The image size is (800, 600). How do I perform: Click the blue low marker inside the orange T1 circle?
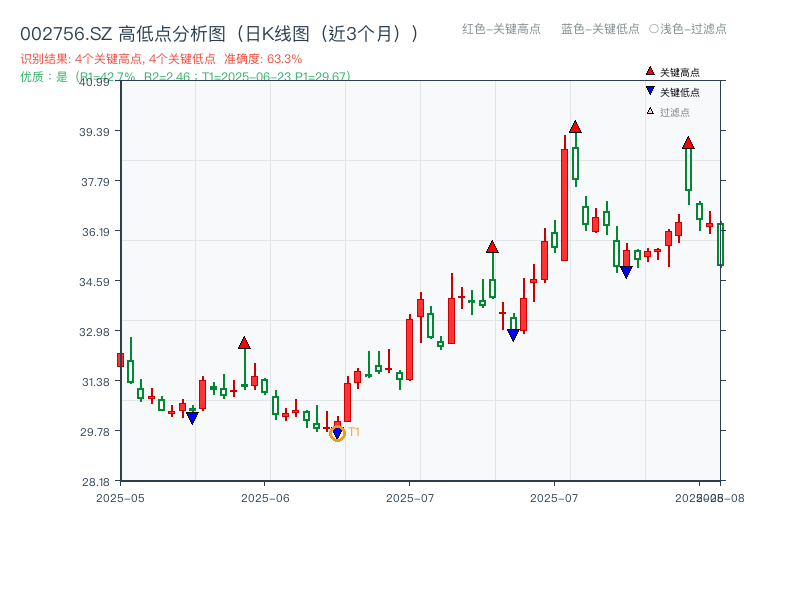pos(338,430)
